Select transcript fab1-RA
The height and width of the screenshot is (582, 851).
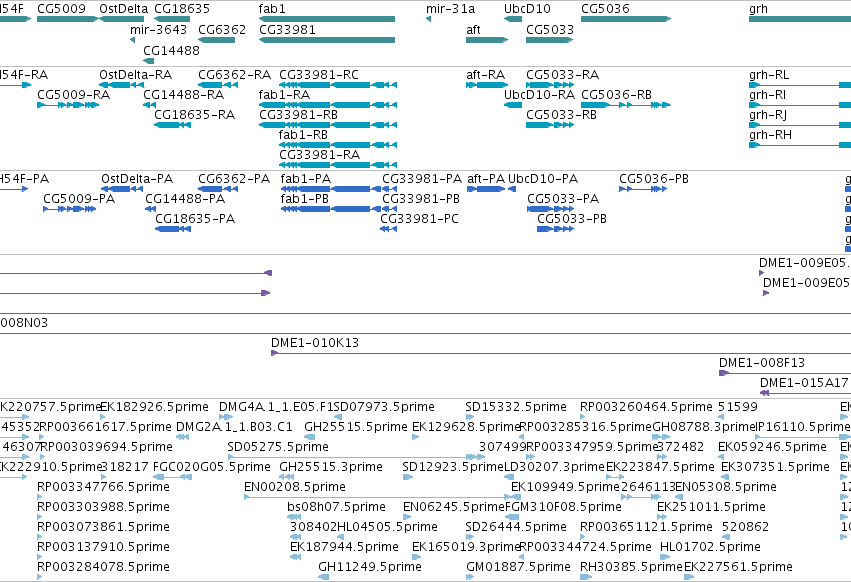coord(328,105)
